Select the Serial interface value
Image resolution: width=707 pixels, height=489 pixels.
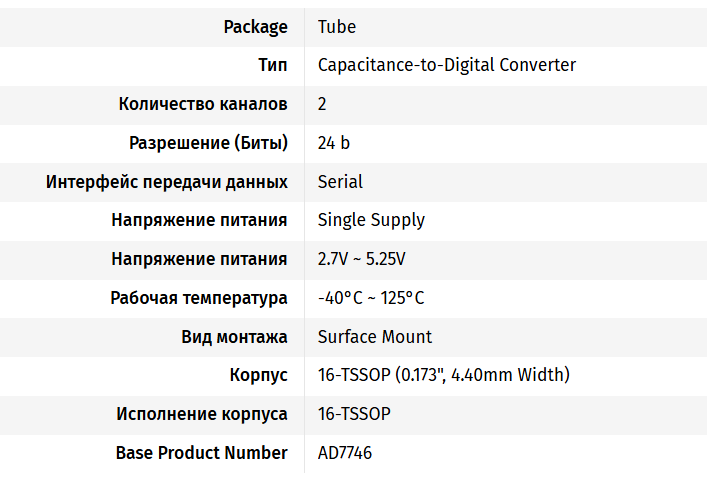(340, 182)
